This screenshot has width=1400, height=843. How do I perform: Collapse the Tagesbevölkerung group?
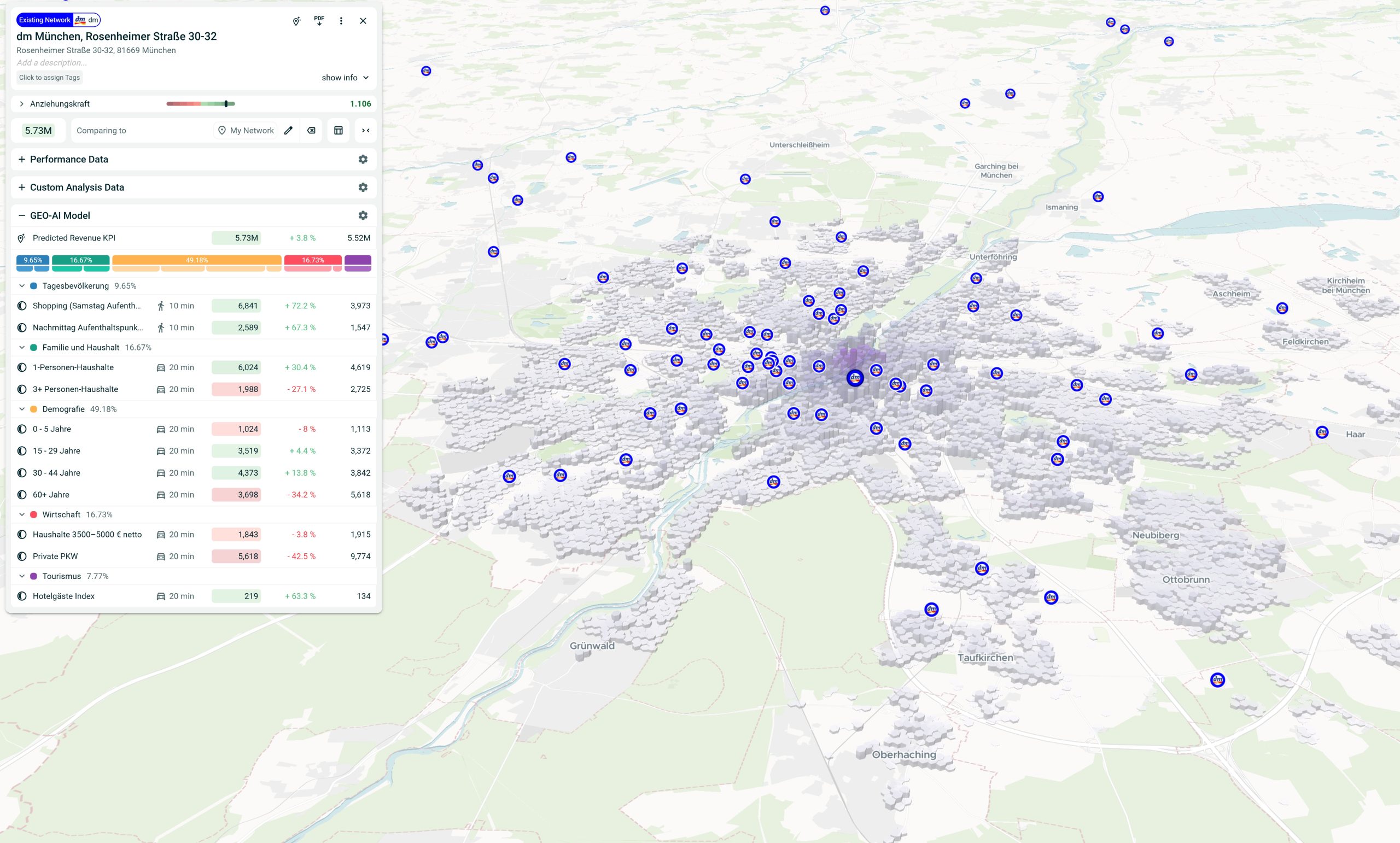pyautogui.click(x=21, y=286)
